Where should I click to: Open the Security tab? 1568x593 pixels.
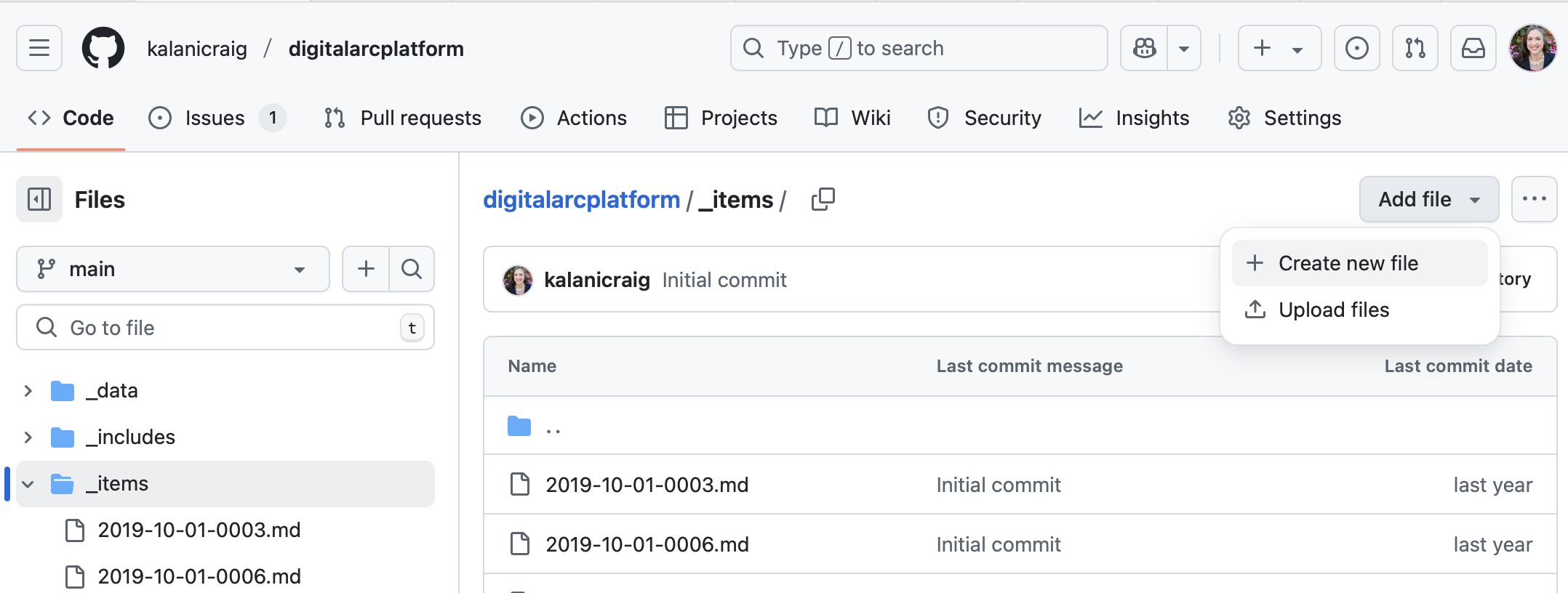(x=985, y=118)
